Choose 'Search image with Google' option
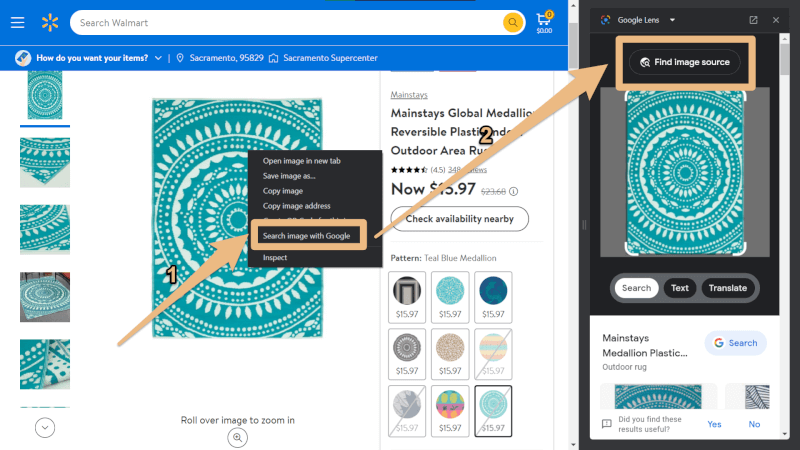The image size is (800, 450). click(x=307, y=236)
